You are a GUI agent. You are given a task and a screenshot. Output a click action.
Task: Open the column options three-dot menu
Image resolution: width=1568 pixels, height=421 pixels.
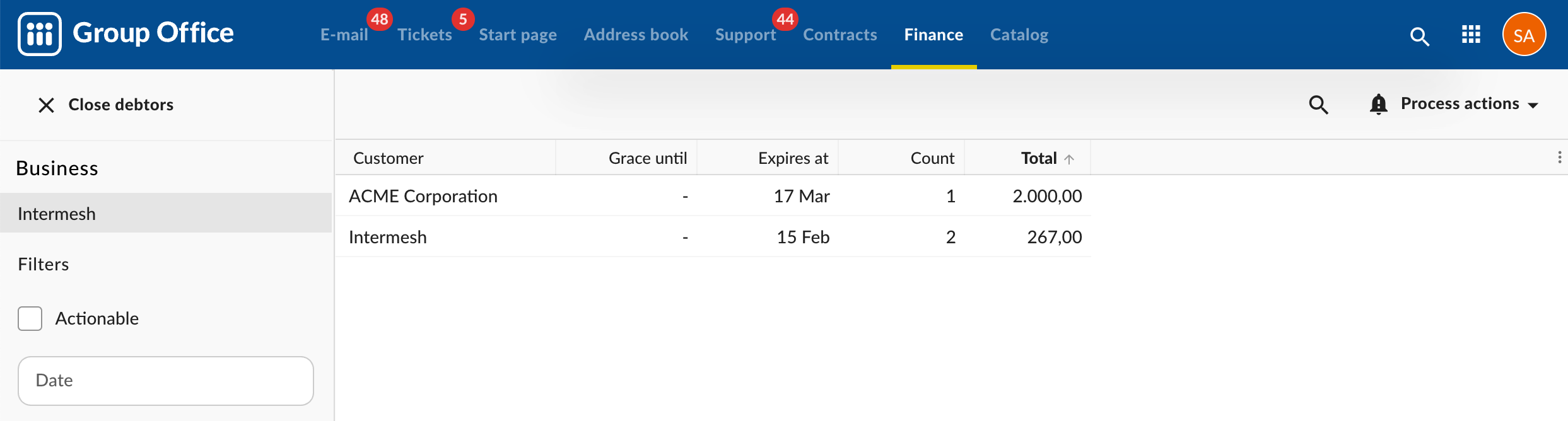click(1559, 158)
